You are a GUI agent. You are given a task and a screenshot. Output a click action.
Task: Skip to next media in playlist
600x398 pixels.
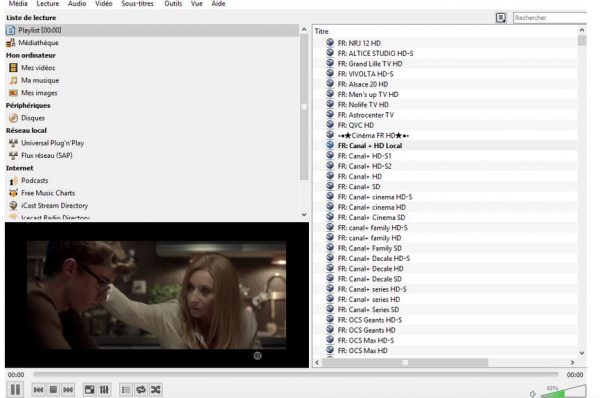coord(68,390)
